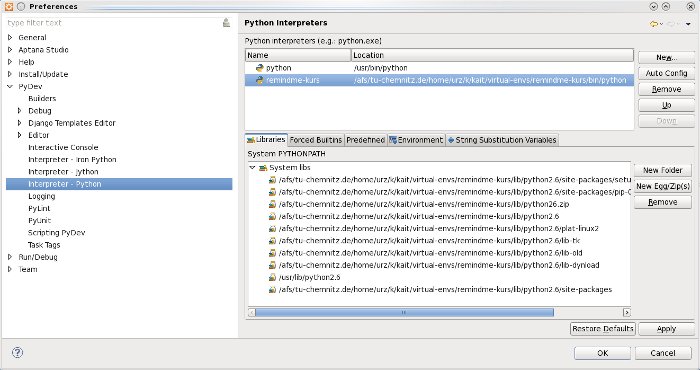The height and width of the screenshot is (370, 700).
Task: Click the Cancel button
Action: 662,353
